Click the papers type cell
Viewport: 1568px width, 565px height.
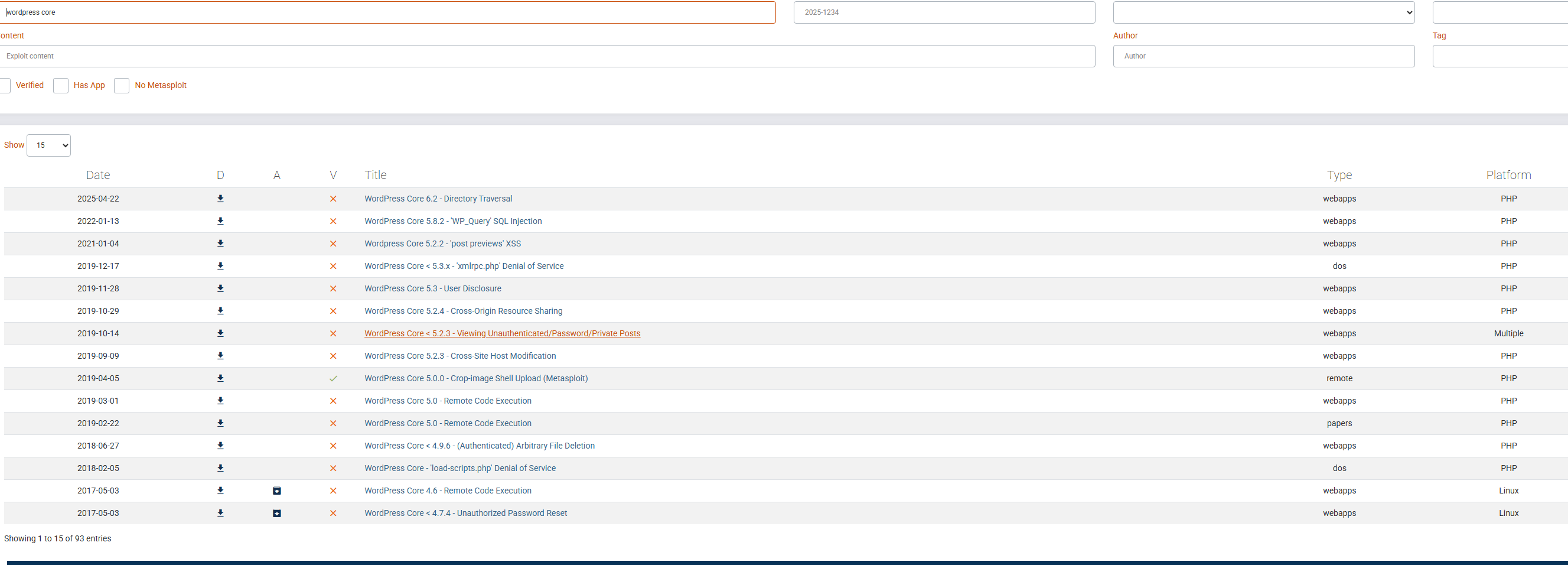point(1339,423)
